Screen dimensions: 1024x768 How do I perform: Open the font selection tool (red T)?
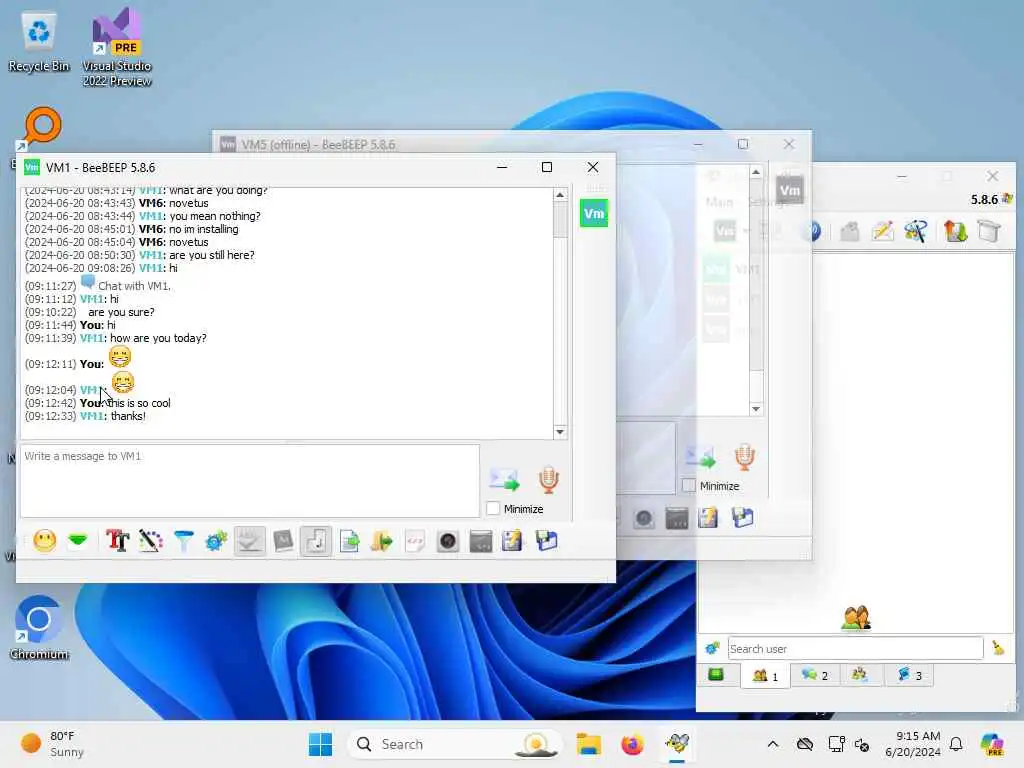click(117, 541)
